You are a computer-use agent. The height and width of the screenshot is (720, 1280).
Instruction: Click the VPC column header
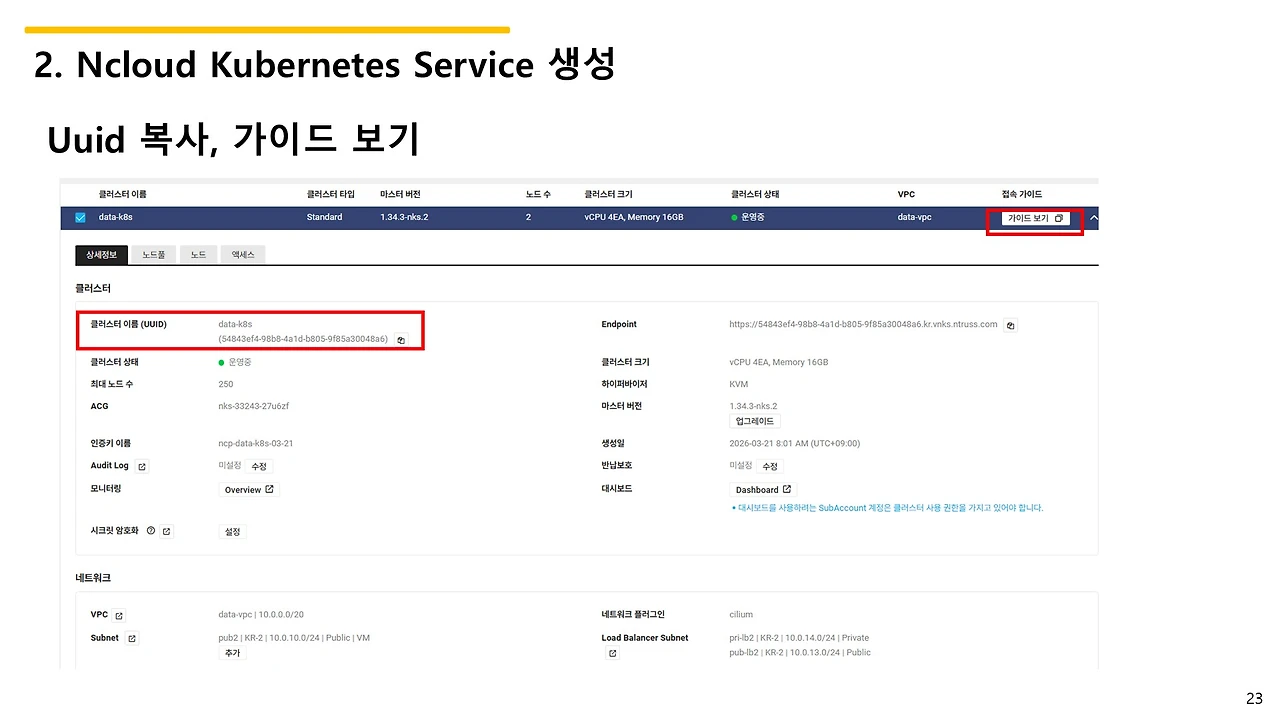(x=906, y=194)
